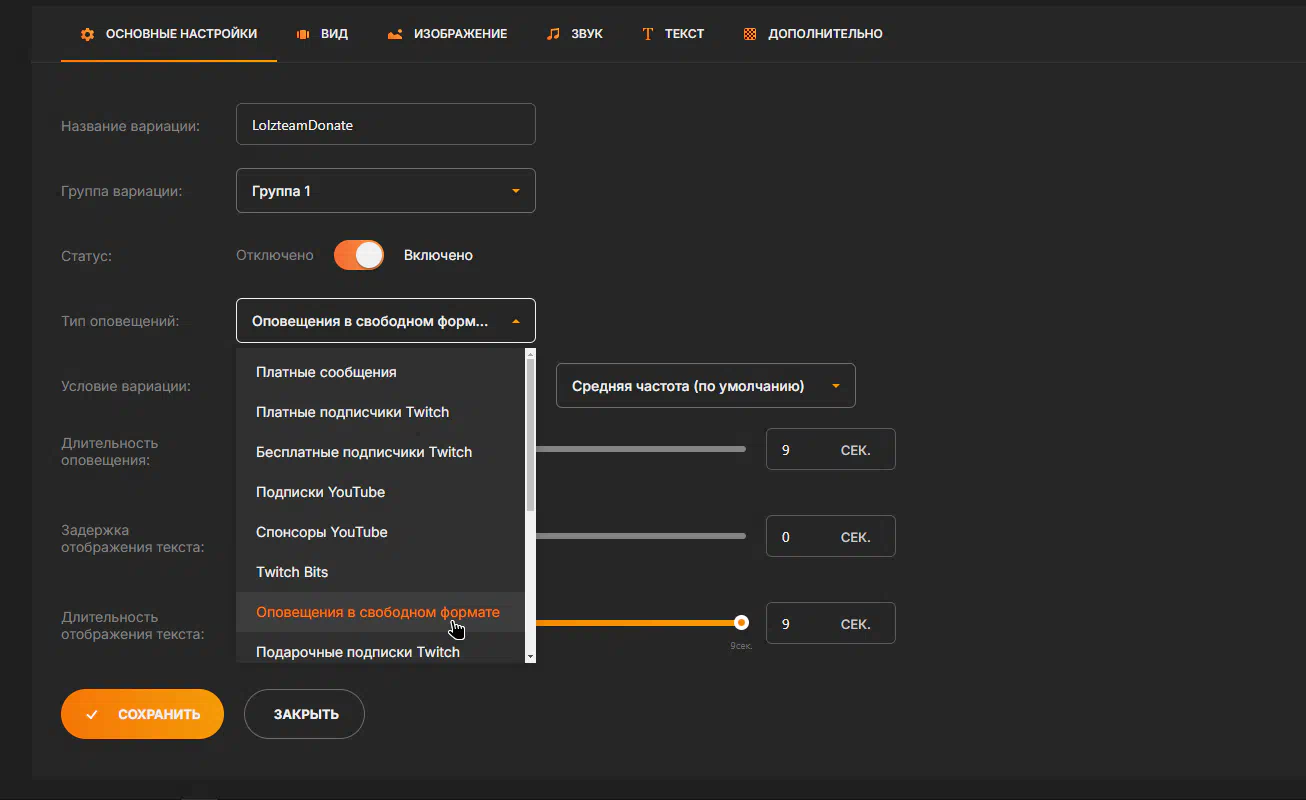Image resolution: width=1306 pixels, height=800 pixels.
Task: Toggle the Статус switch off
Action: (x=358, y=255)
